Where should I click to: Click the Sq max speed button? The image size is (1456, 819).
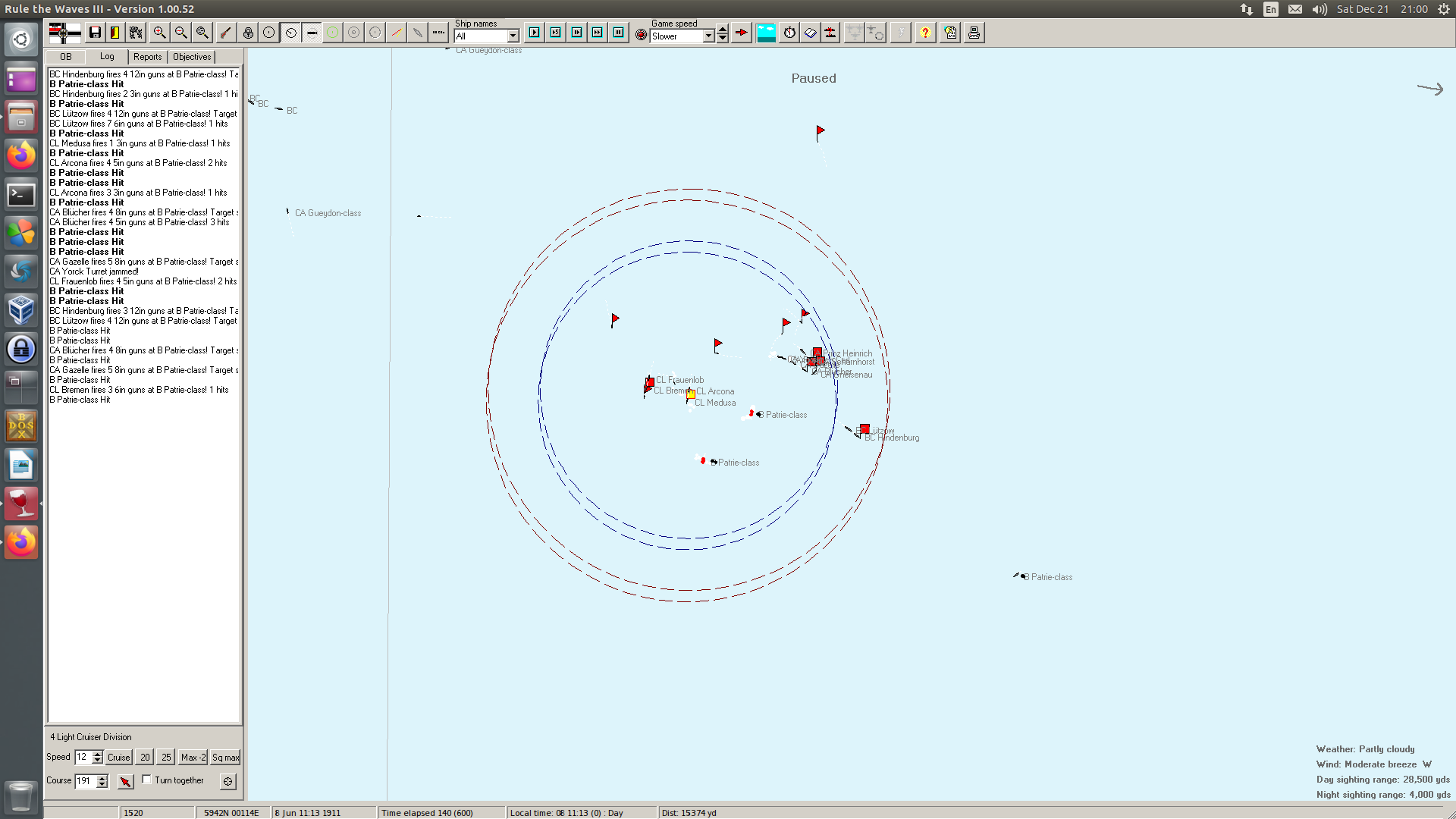click(x=225, y=757)
